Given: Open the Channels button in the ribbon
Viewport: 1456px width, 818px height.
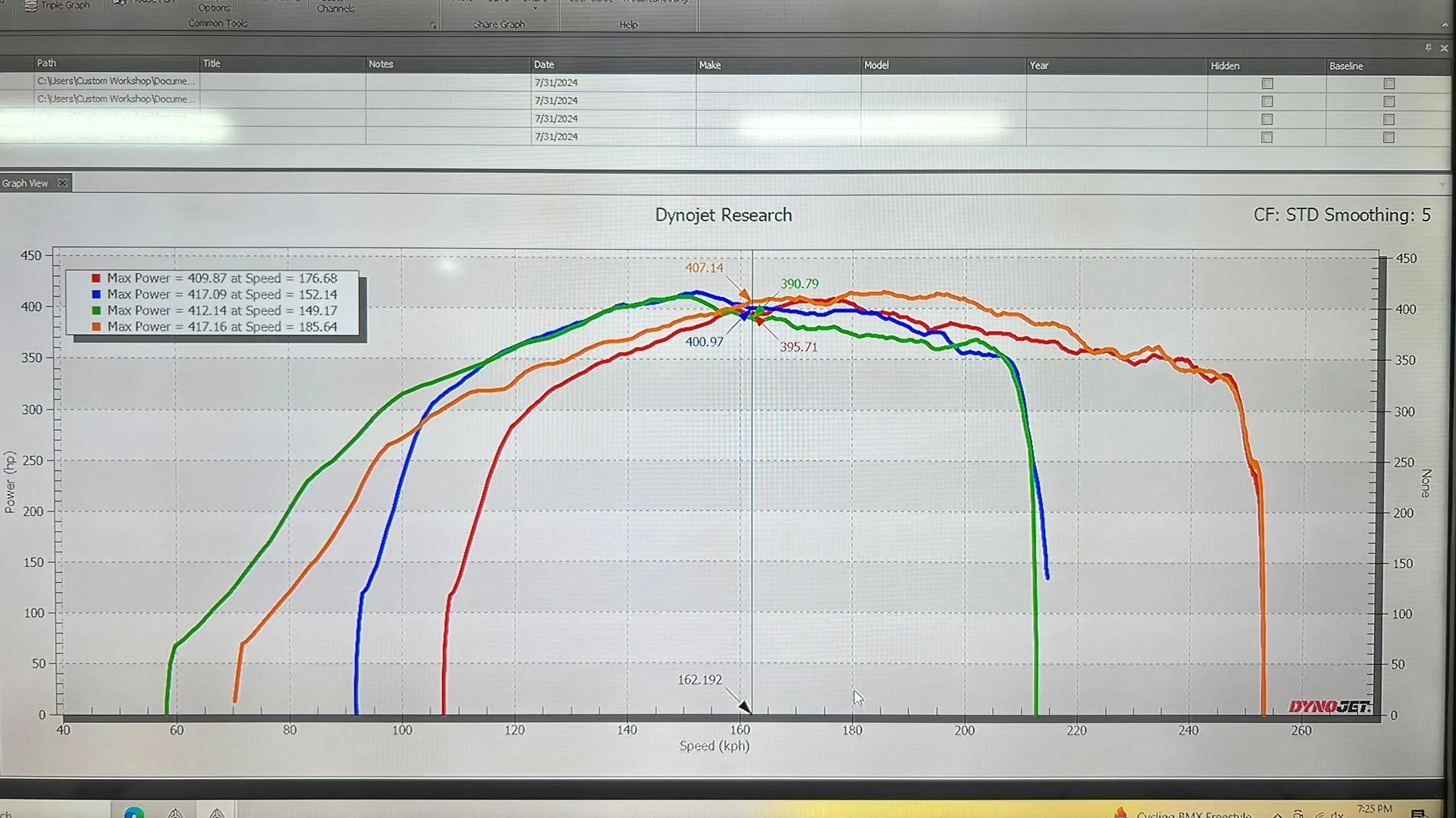Looking at the screenshot, I should coord(336,8).
